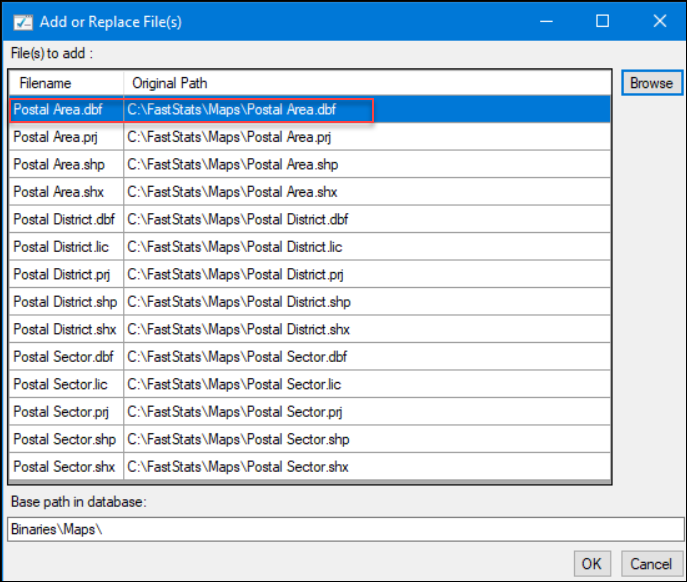This screenshot has width=687, height=582.
Task: Click path C:\FastStats\Maps\Postal Sector.prj
Action: 235,412
